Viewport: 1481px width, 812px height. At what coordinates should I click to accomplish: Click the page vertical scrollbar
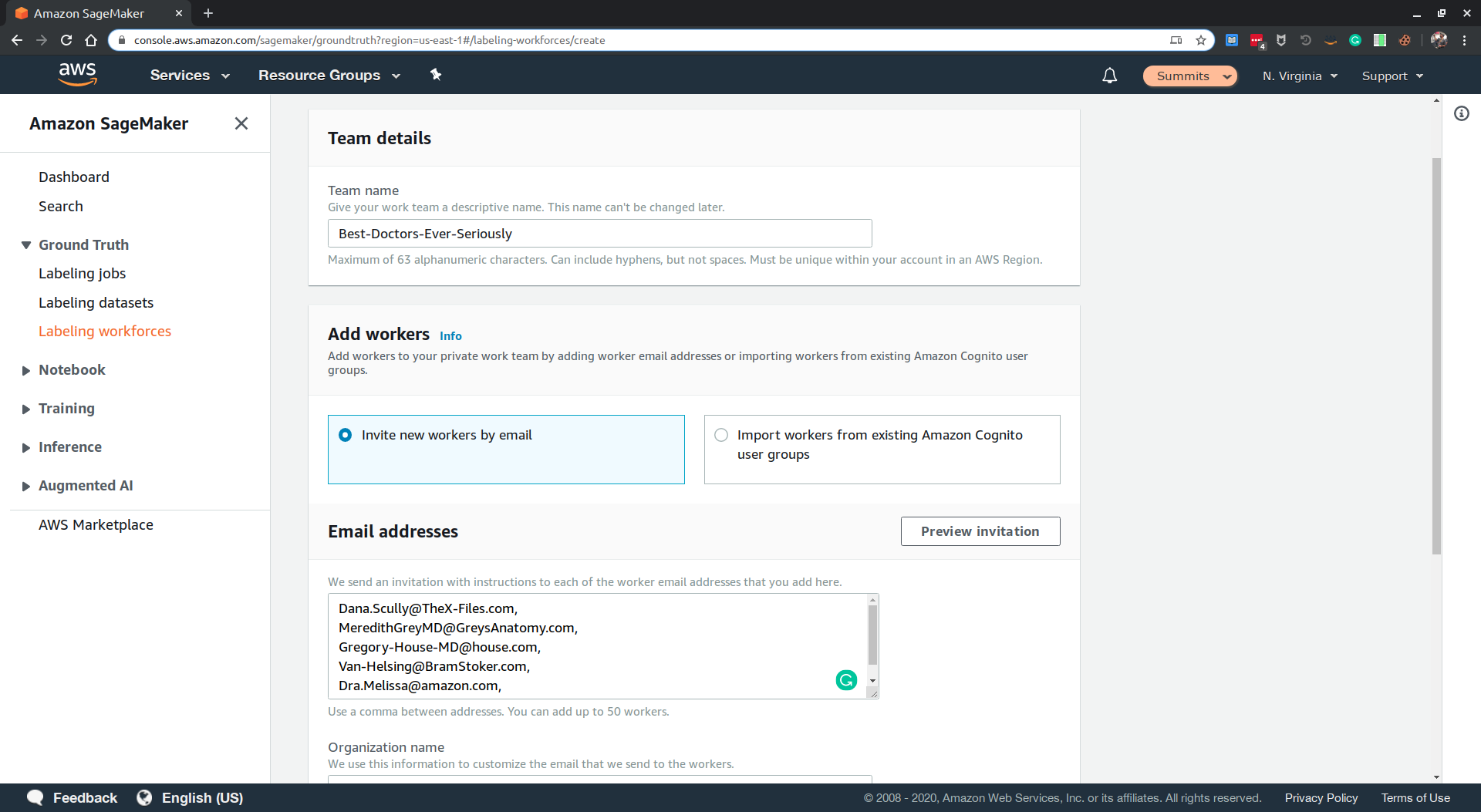1436,355
